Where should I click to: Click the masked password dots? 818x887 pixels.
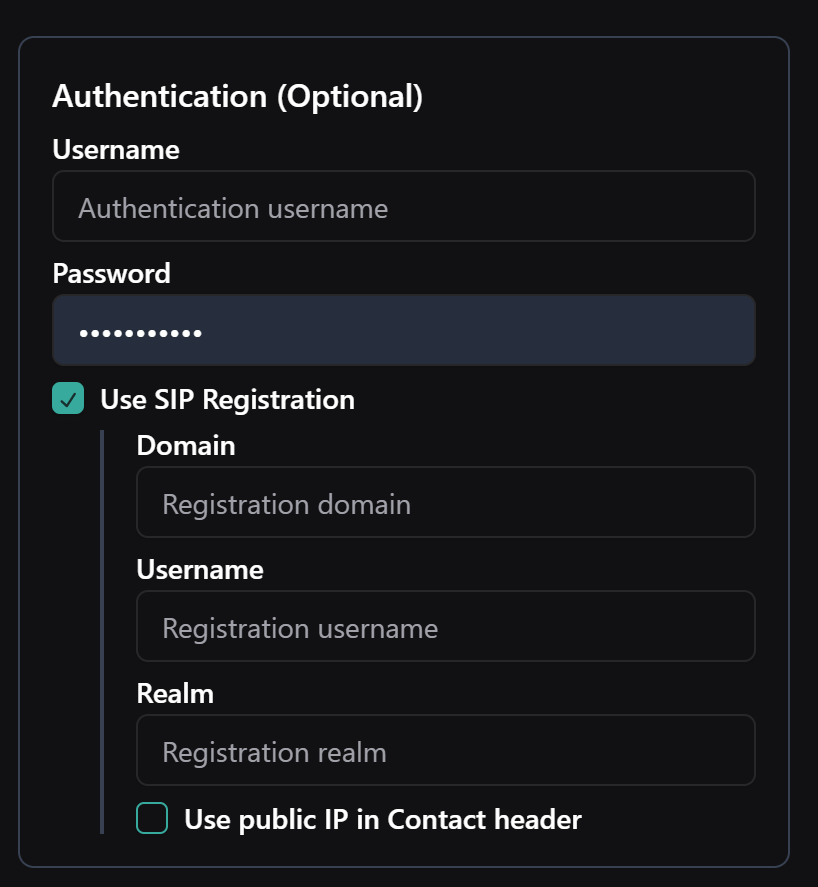click(x=140, y=332)
